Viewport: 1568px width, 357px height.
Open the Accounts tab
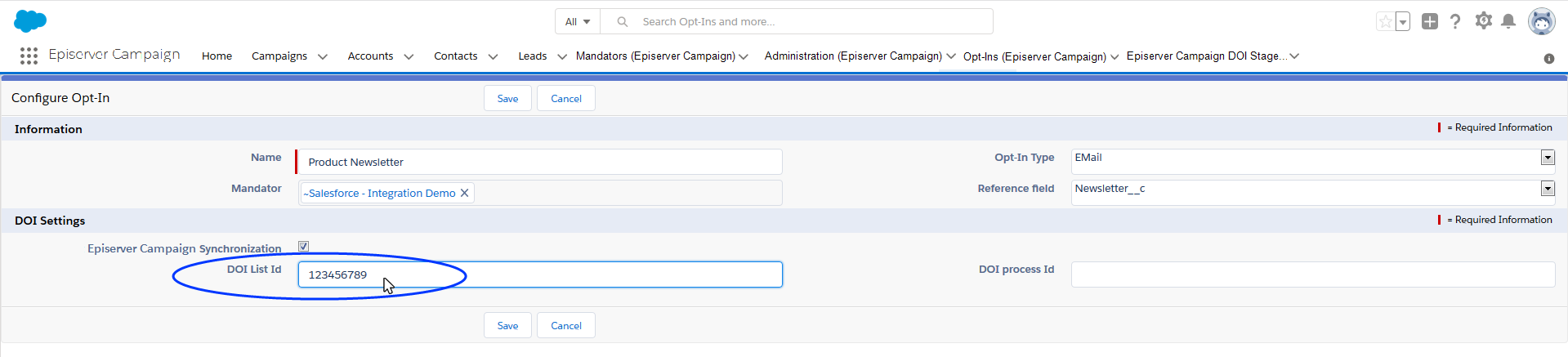370,56
